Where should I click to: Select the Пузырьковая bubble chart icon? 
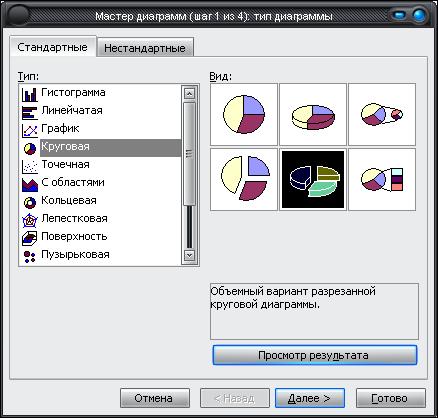pyautogui.click(x=30, y=256)
